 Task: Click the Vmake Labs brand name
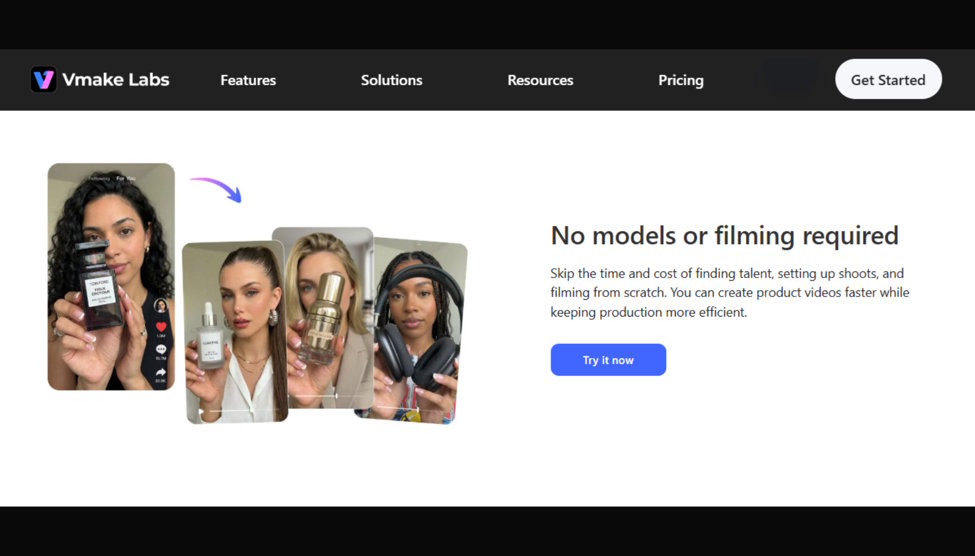pyautogui.click(x=116, y=80)
